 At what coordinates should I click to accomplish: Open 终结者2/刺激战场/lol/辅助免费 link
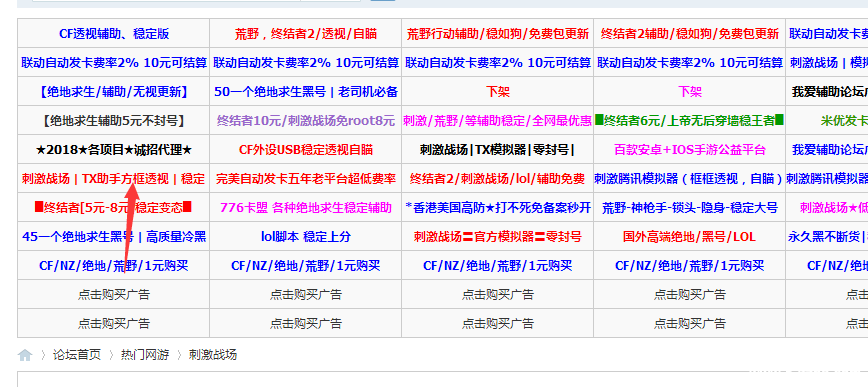tap(498, 179)
